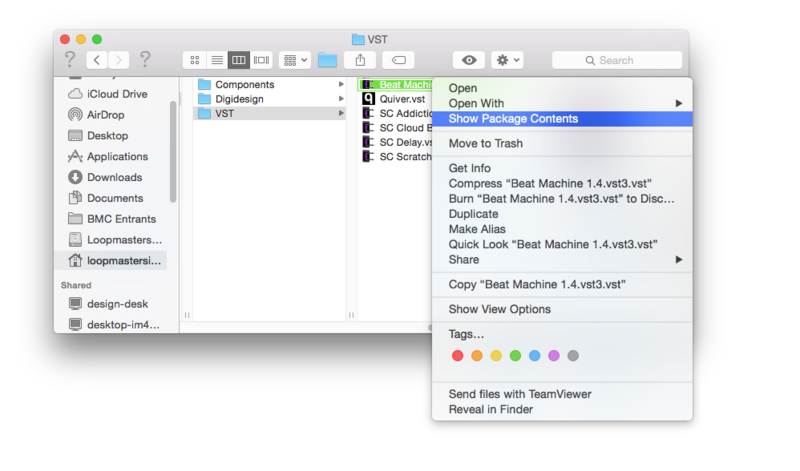Expand the Share submenu
This screenshot has width=800, height=471.
pos(562,260)
